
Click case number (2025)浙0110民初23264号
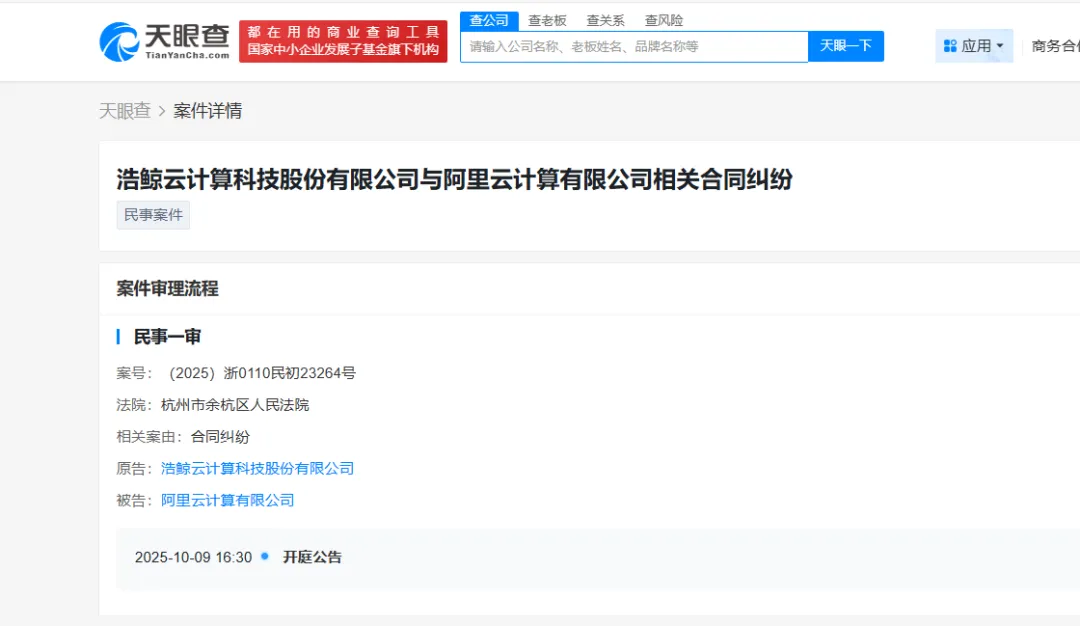[x=262, y=373]
